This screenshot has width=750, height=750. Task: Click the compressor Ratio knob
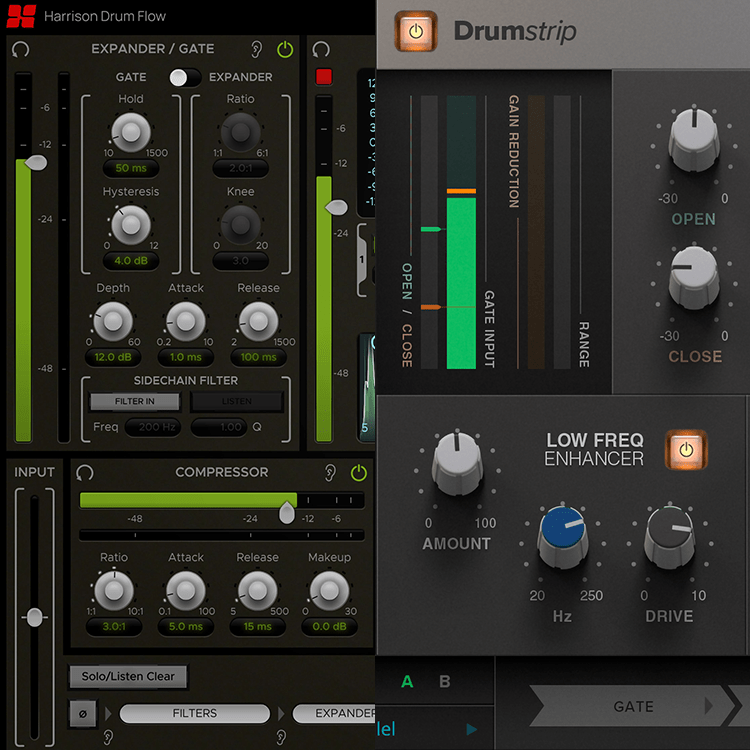click(x=114, y=590)
